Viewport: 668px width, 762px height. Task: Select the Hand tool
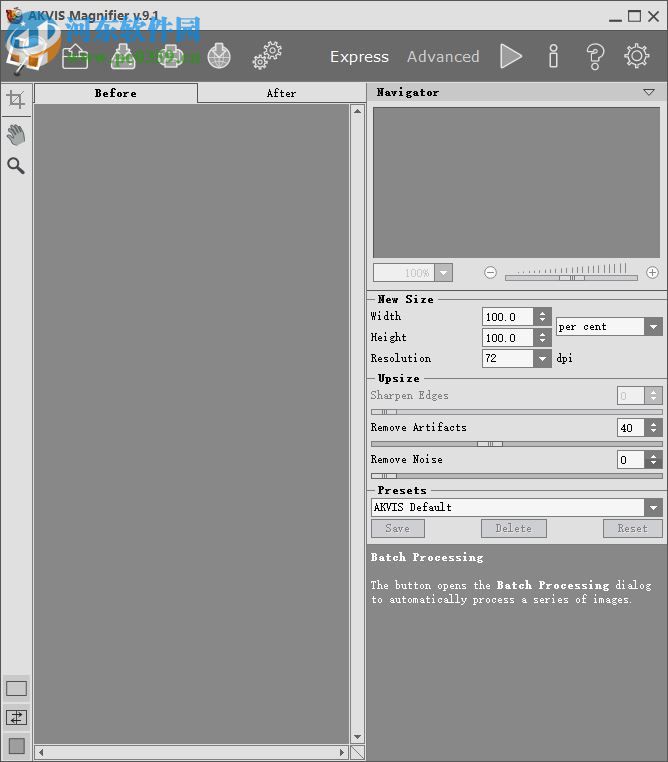[x=16, y=135]
